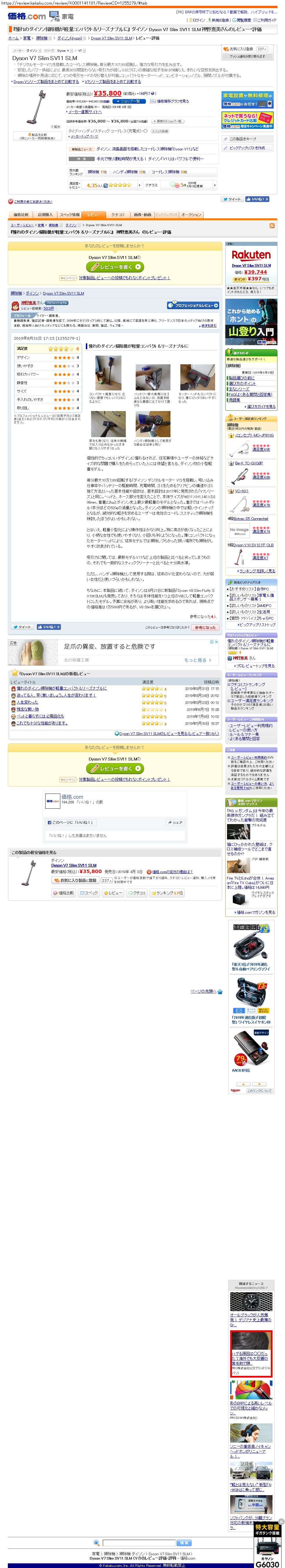Open related review ペットと暮らす方には必需品かも
Screen dimensions: 285x1568
click(x=40, y=716)
